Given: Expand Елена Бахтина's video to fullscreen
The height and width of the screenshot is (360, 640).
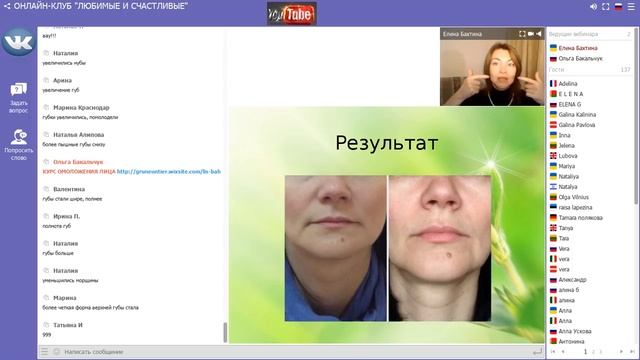Looking at the screenshot, I should [x=522, y=34].
